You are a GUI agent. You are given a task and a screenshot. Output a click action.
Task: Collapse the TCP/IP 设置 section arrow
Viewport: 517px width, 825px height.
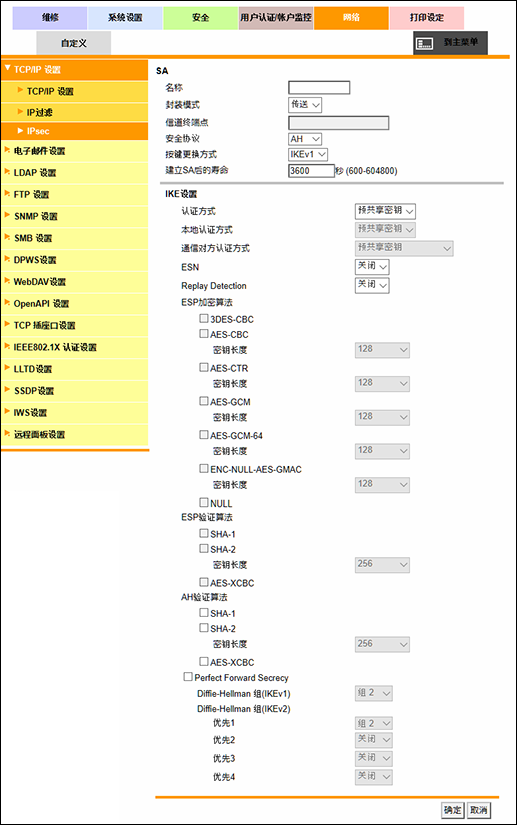coord(7,68)
